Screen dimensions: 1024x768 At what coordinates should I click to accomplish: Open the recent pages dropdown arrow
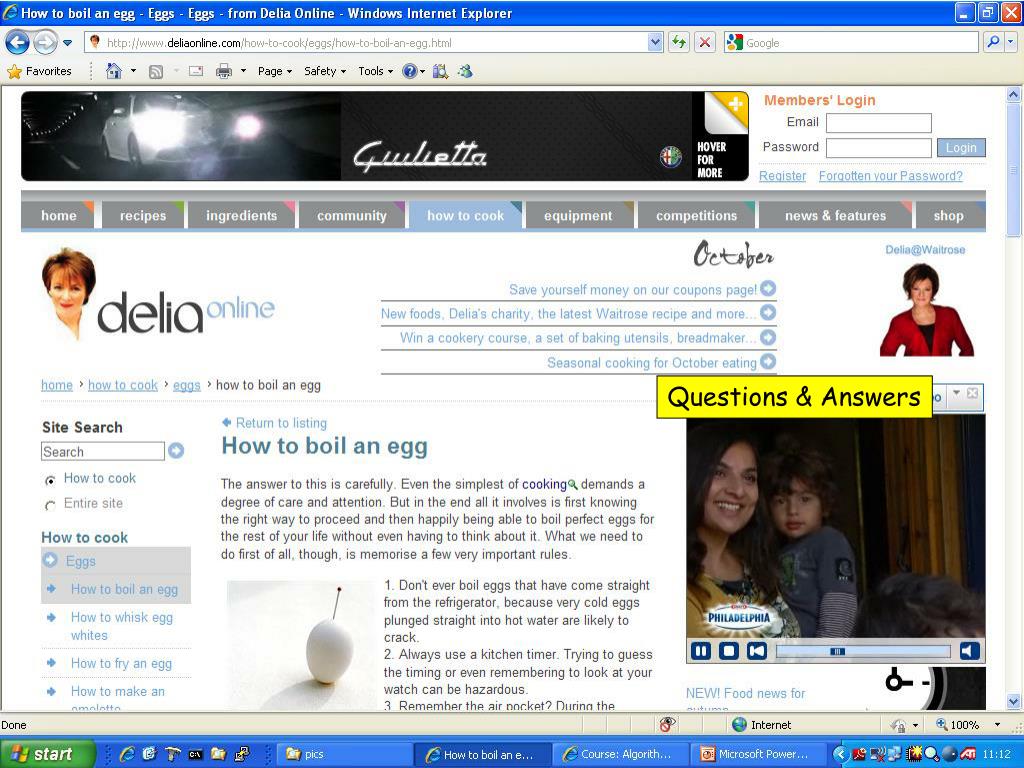click(x=67, y=43)
